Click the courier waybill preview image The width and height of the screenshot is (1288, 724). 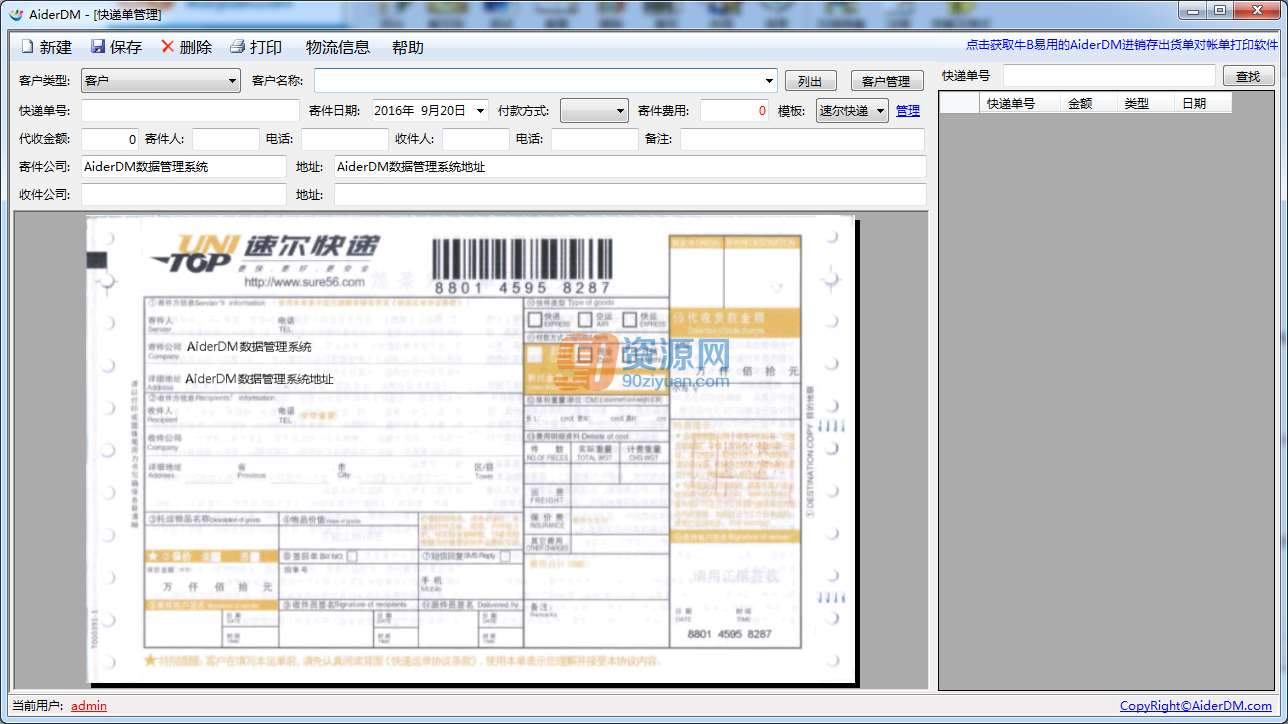[472, 451]
